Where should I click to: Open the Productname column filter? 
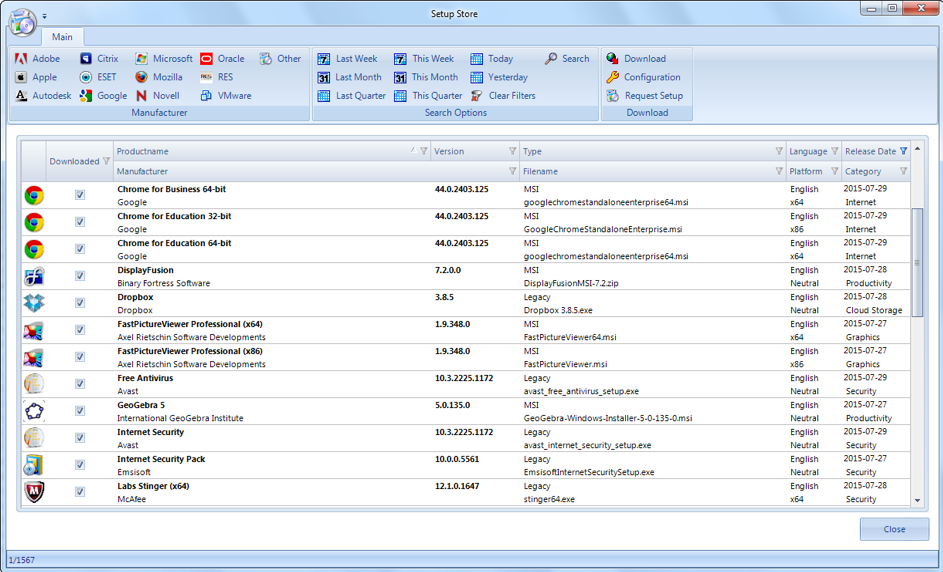click(x=424, y=151)
